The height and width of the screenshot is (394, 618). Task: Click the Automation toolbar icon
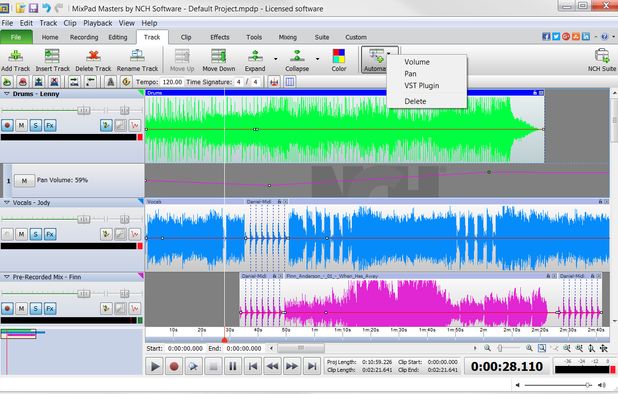[376, 56]
